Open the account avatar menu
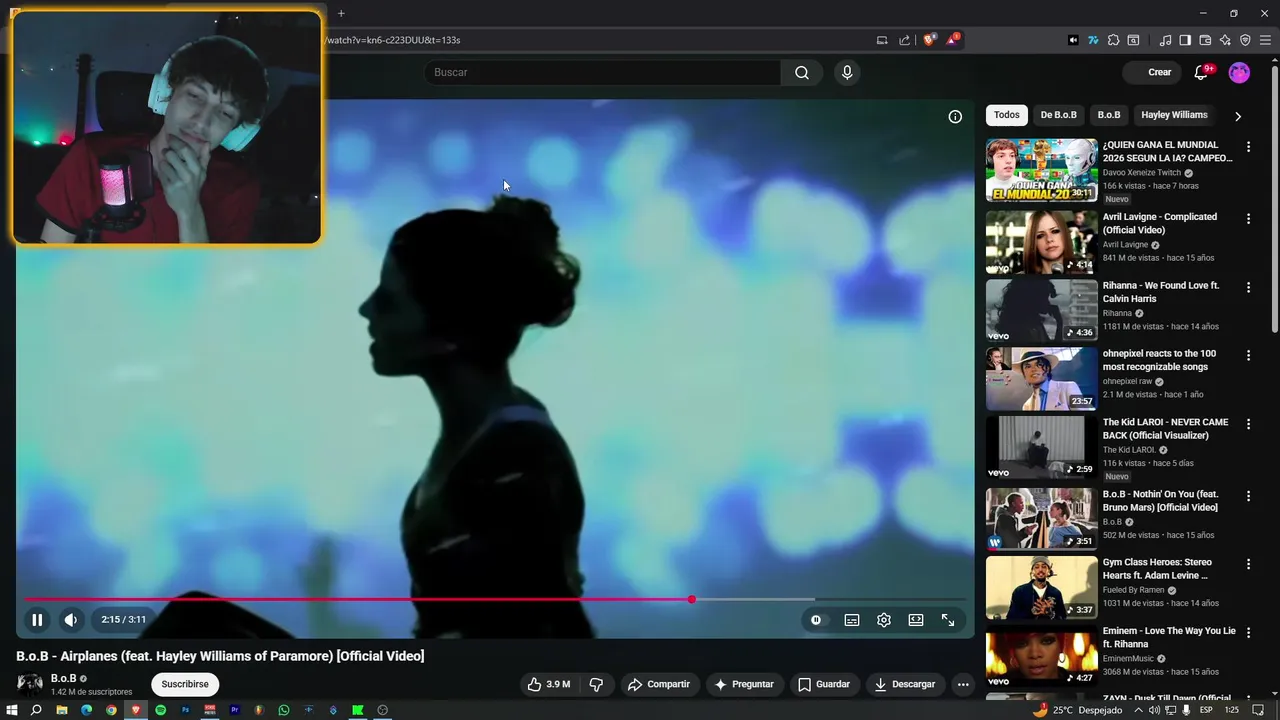 pos(1239,72)
